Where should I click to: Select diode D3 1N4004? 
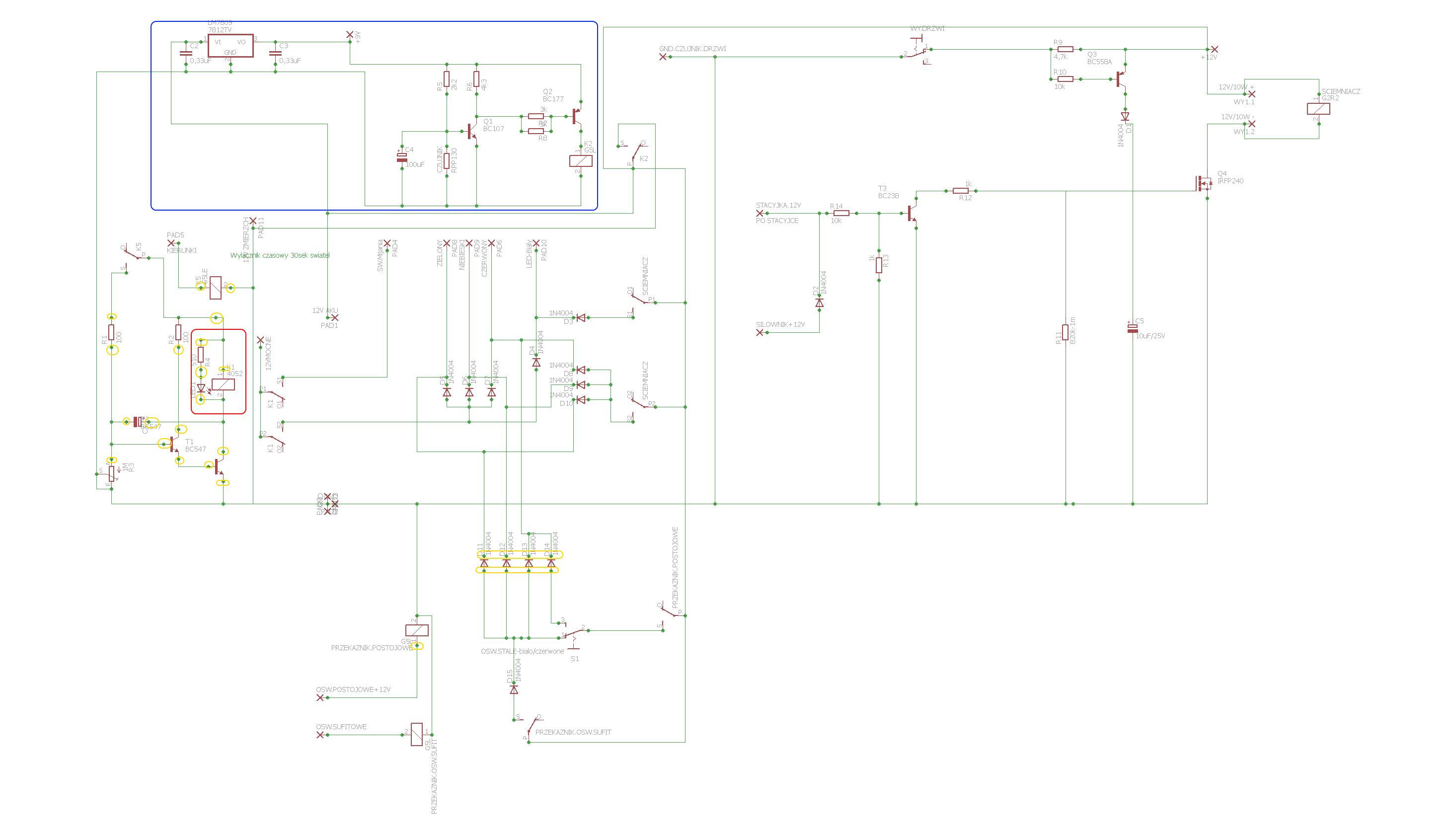coord(581,318)
